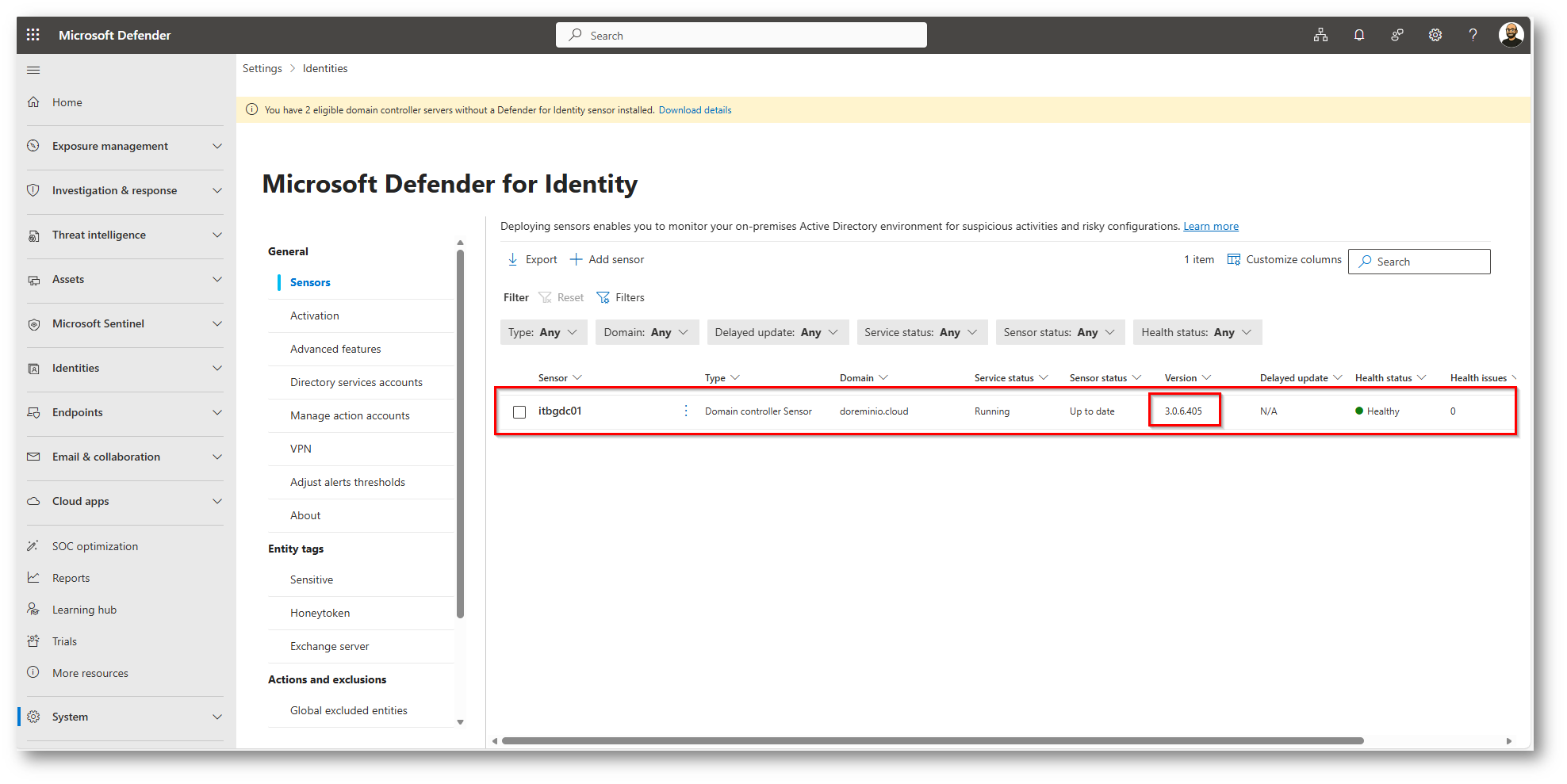Image resolution: width=1567 pixels, height=784 pixels.
Task: Open the Directory services accounts page
Action: point(355,382)
